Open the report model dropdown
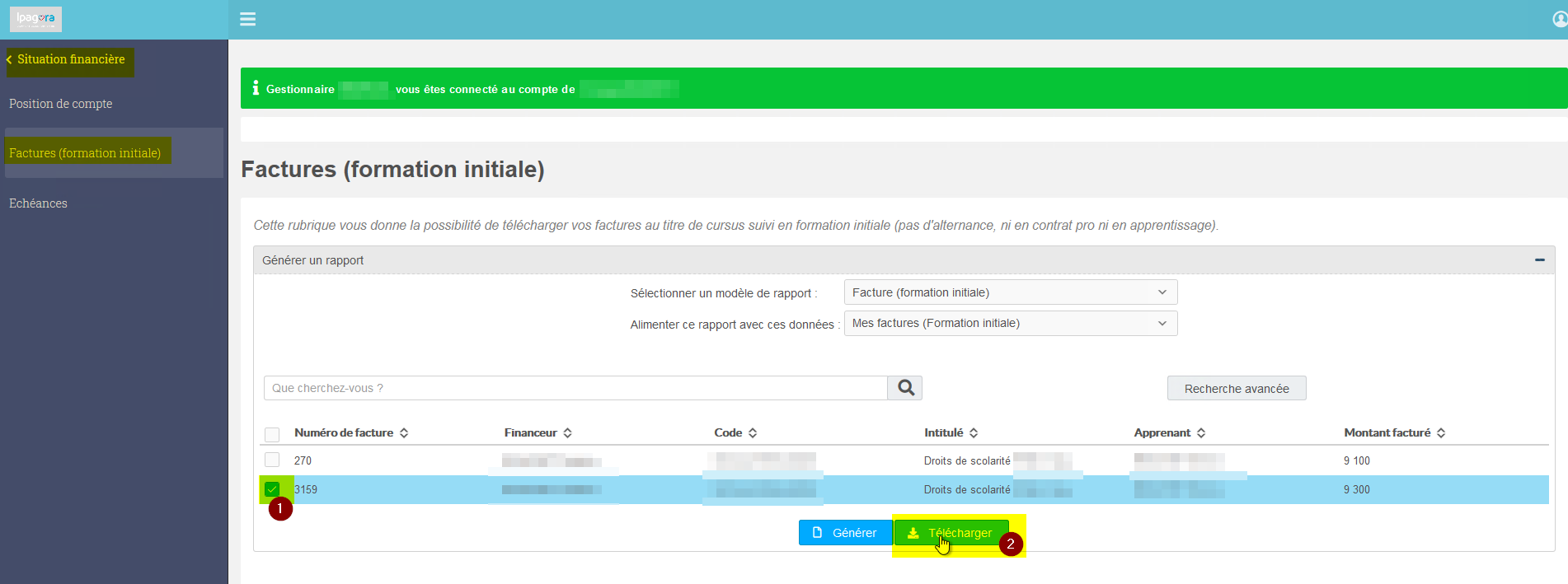 tap(1011, 292)
